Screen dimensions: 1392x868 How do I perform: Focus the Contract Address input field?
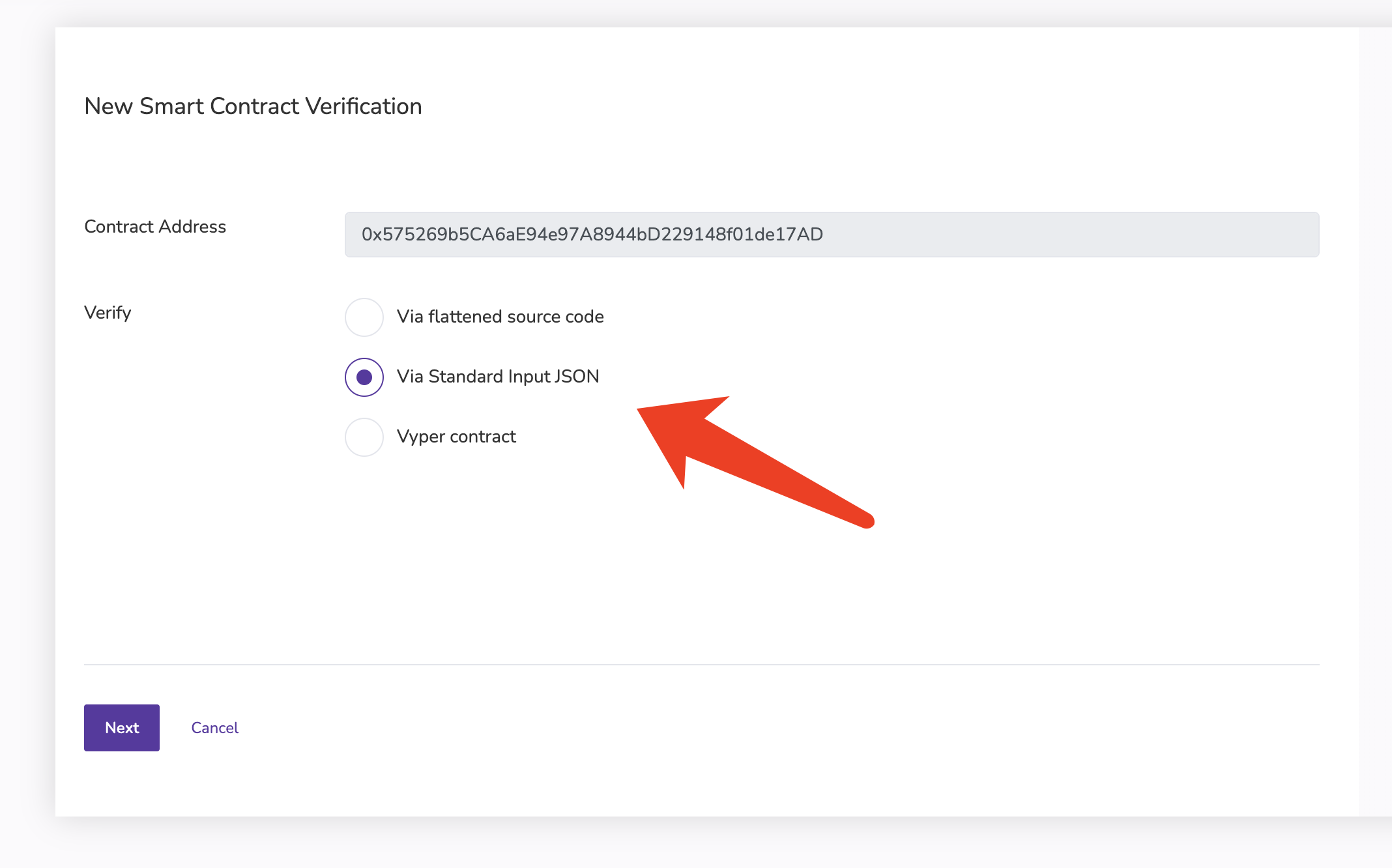pyautogui.click(x=832, y=235)
